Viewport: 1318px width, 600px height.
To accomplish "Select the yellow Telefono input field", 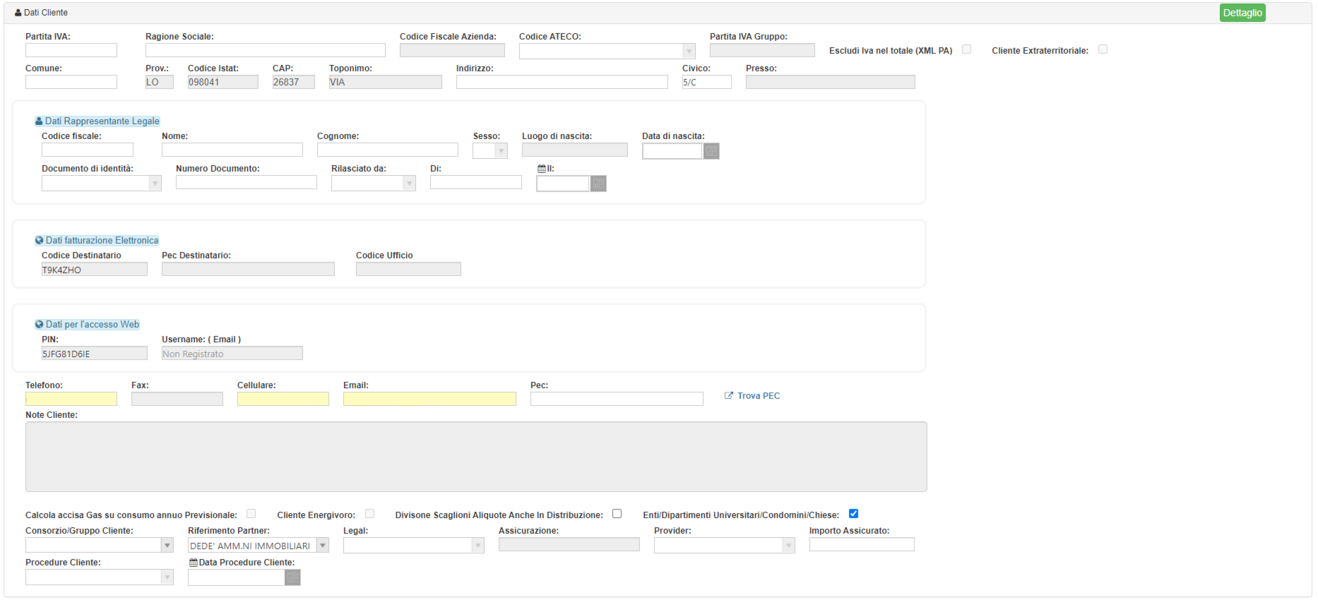I will tap(71, 399).
